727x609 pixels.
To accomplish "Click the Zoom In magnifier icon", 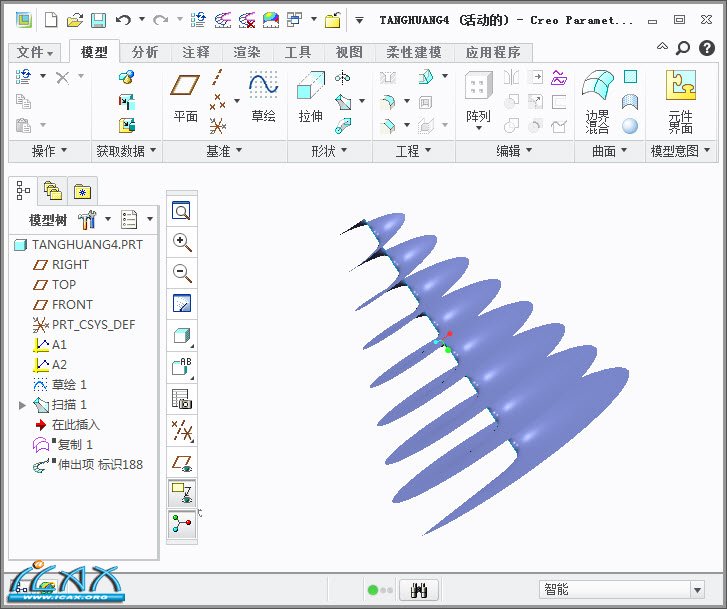I will 181,242.
